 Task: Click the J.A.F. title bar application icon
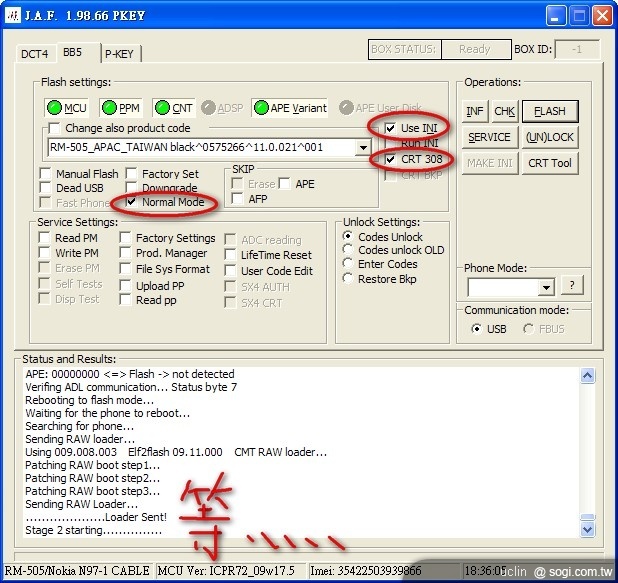[x=13, y=15]
